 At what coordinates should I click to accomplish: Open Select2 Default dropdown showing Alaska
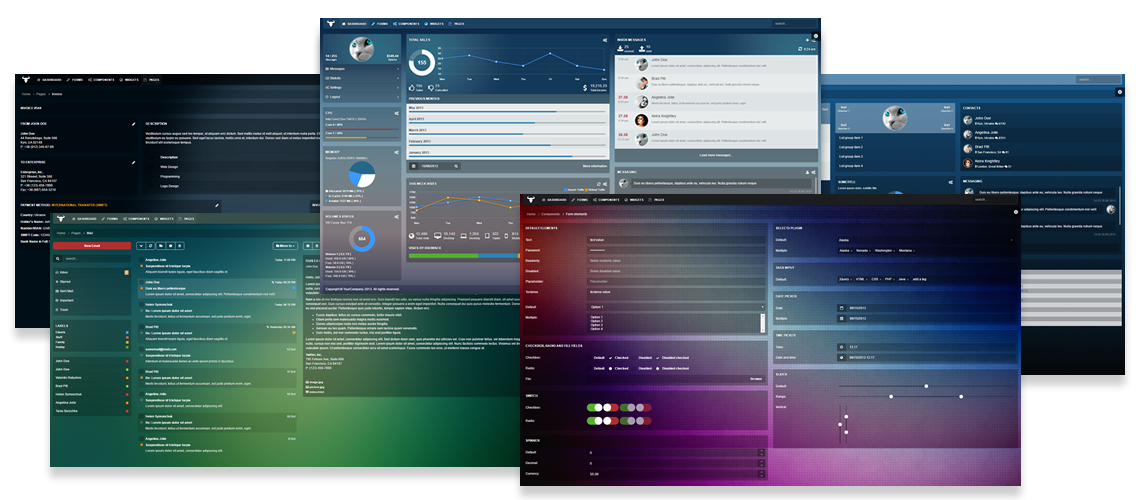[x=925, y=239]
